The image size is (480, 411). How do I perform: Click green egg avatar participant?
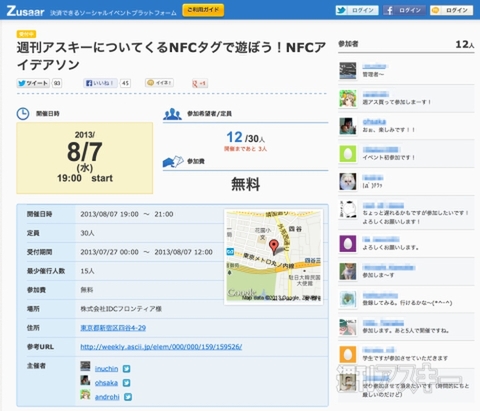coord(348,154)
